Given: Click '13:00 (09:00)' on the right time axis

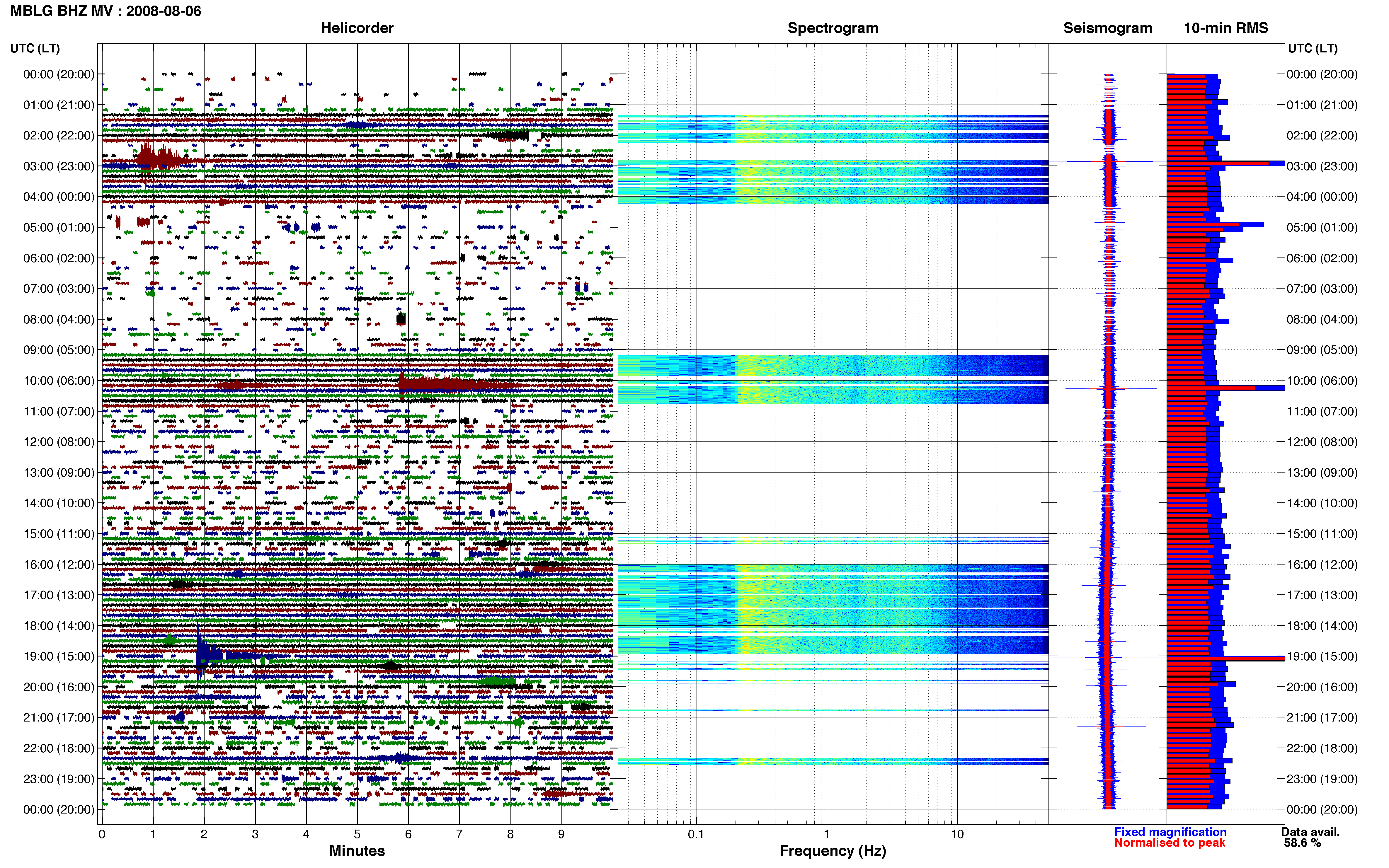Looking at the screenshot, I should click(1322, 473).
